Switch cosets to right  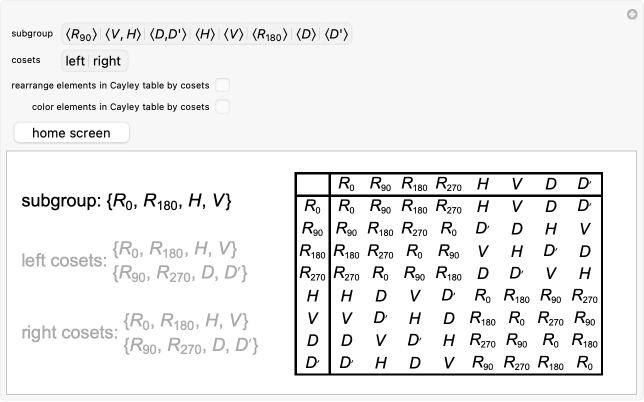(107, 61)
